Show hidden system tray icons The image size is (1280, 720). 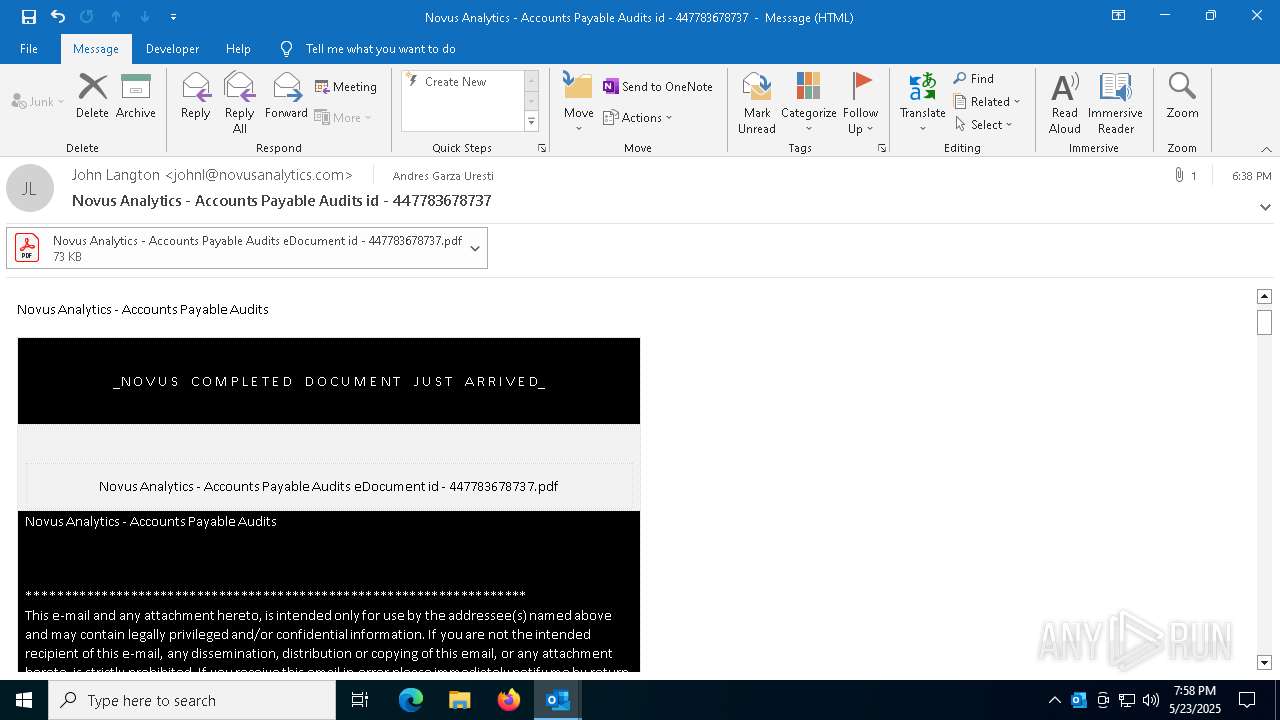(x=1054, y=700)
